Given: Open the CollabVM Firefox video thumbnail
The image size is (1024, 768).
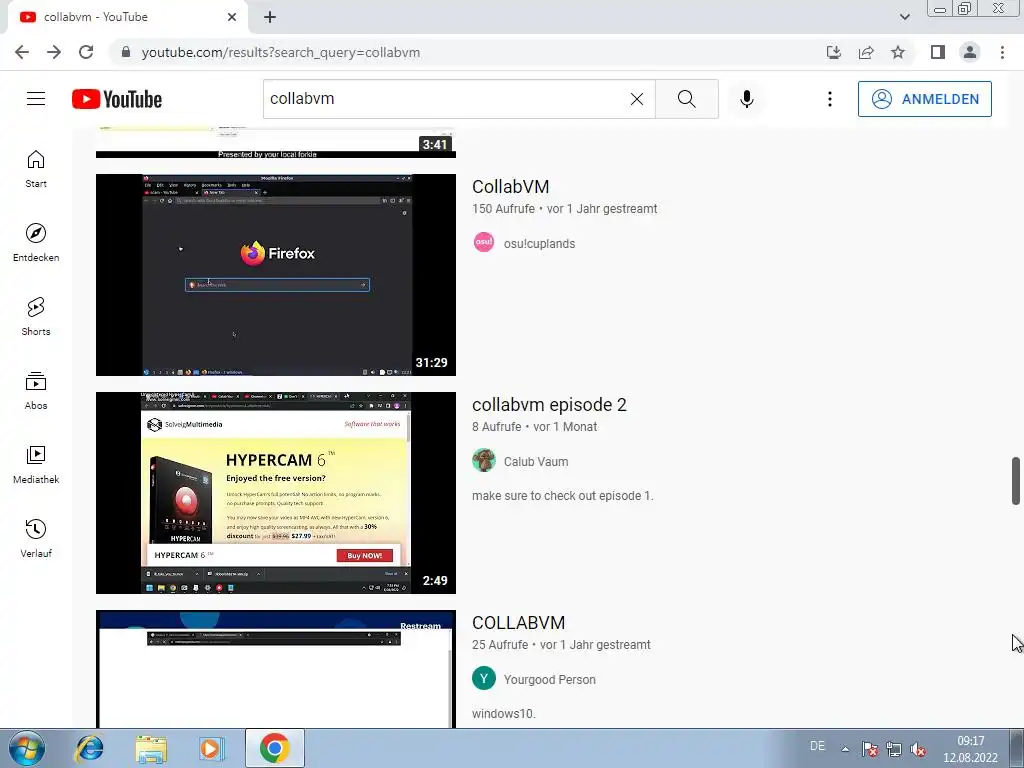Looking at the screenshot, I should coord(276,275).
